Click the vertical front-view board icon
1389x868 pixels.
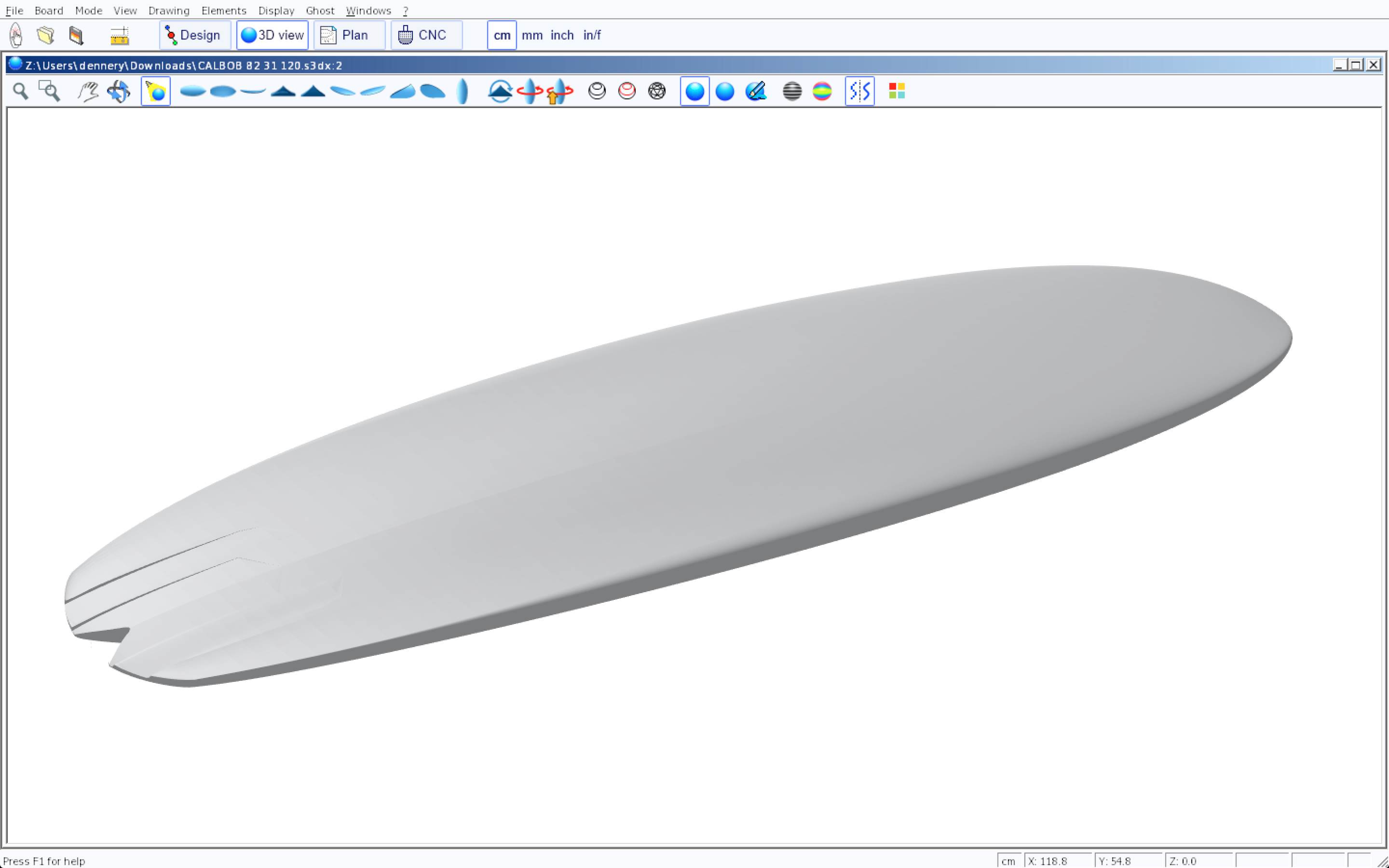(463, 91)
